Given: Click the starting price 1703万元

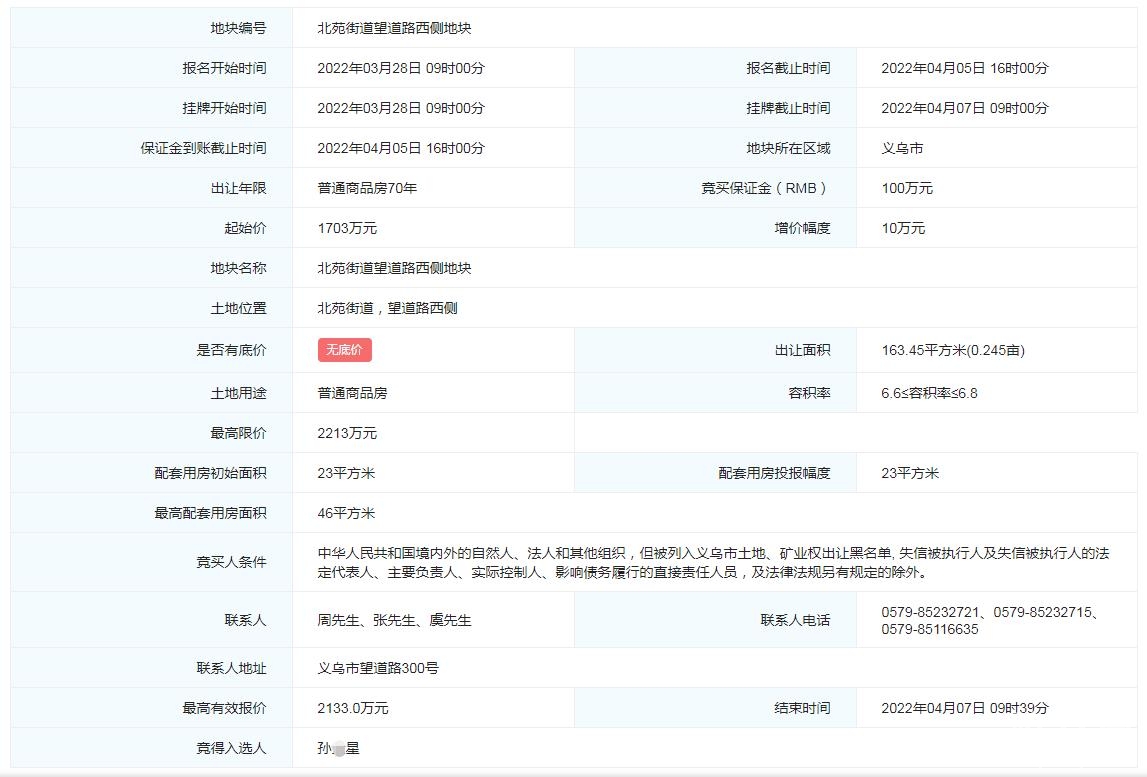Looking at the screenshot, I should (x=347, y=228).
